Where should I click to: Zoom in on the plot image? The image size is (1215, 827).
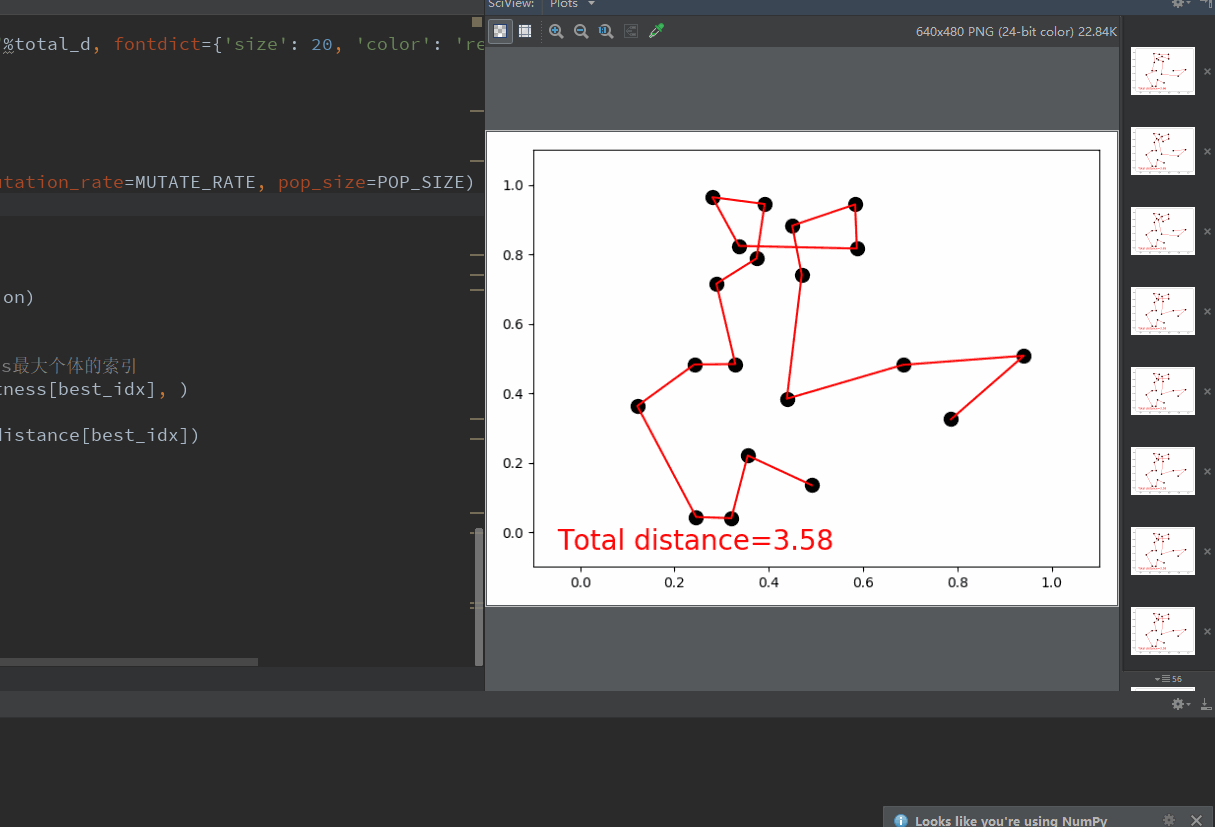556,32
